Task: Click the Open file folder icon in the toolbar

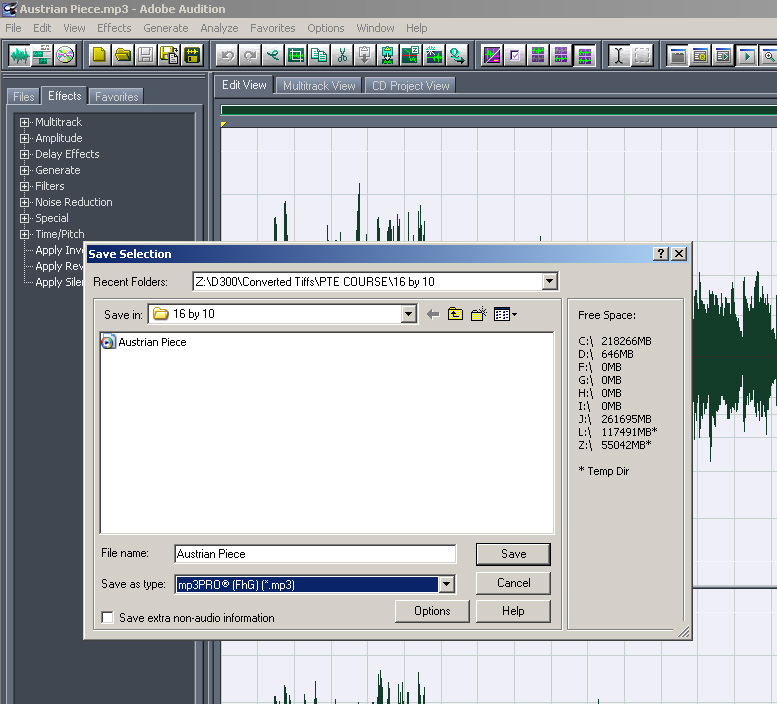Action: 123,55
